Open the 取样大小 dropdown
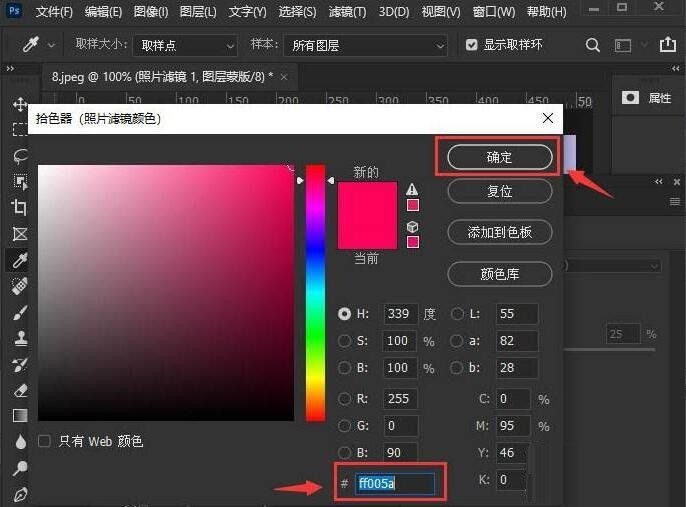The image size is (686, 507). (186, 45)
